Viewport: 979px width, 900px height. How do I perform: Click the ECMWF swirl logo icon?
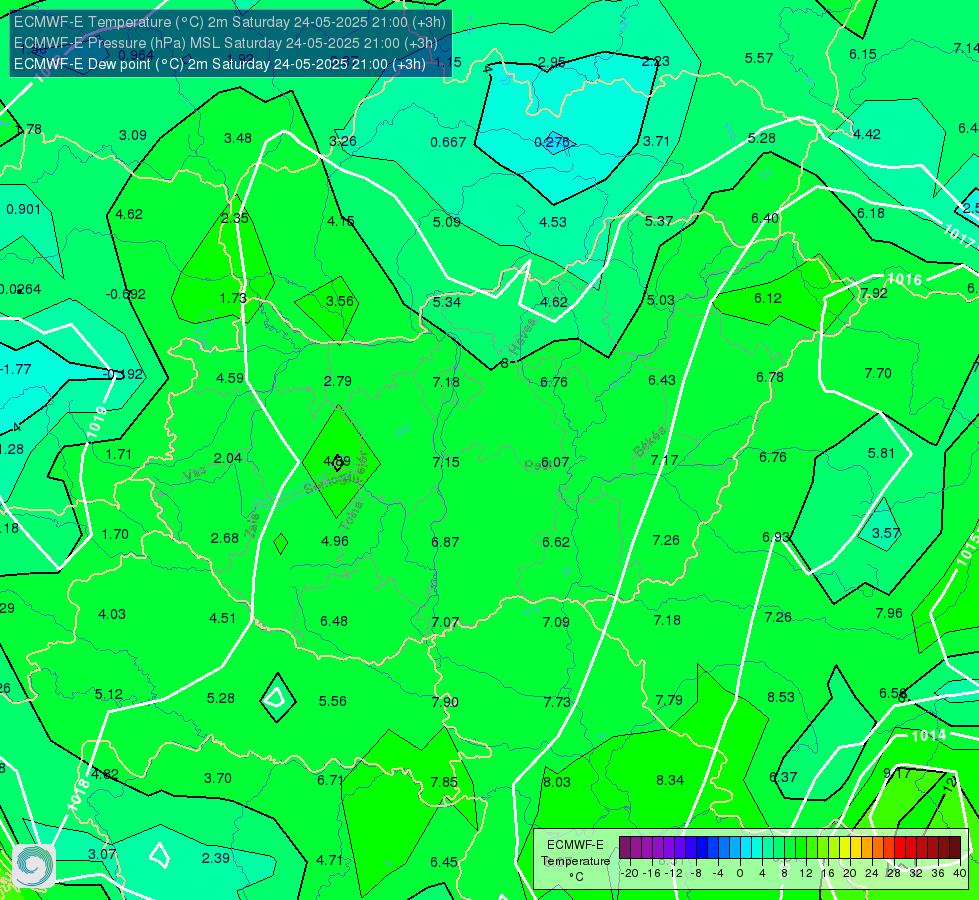coord(34,866)
